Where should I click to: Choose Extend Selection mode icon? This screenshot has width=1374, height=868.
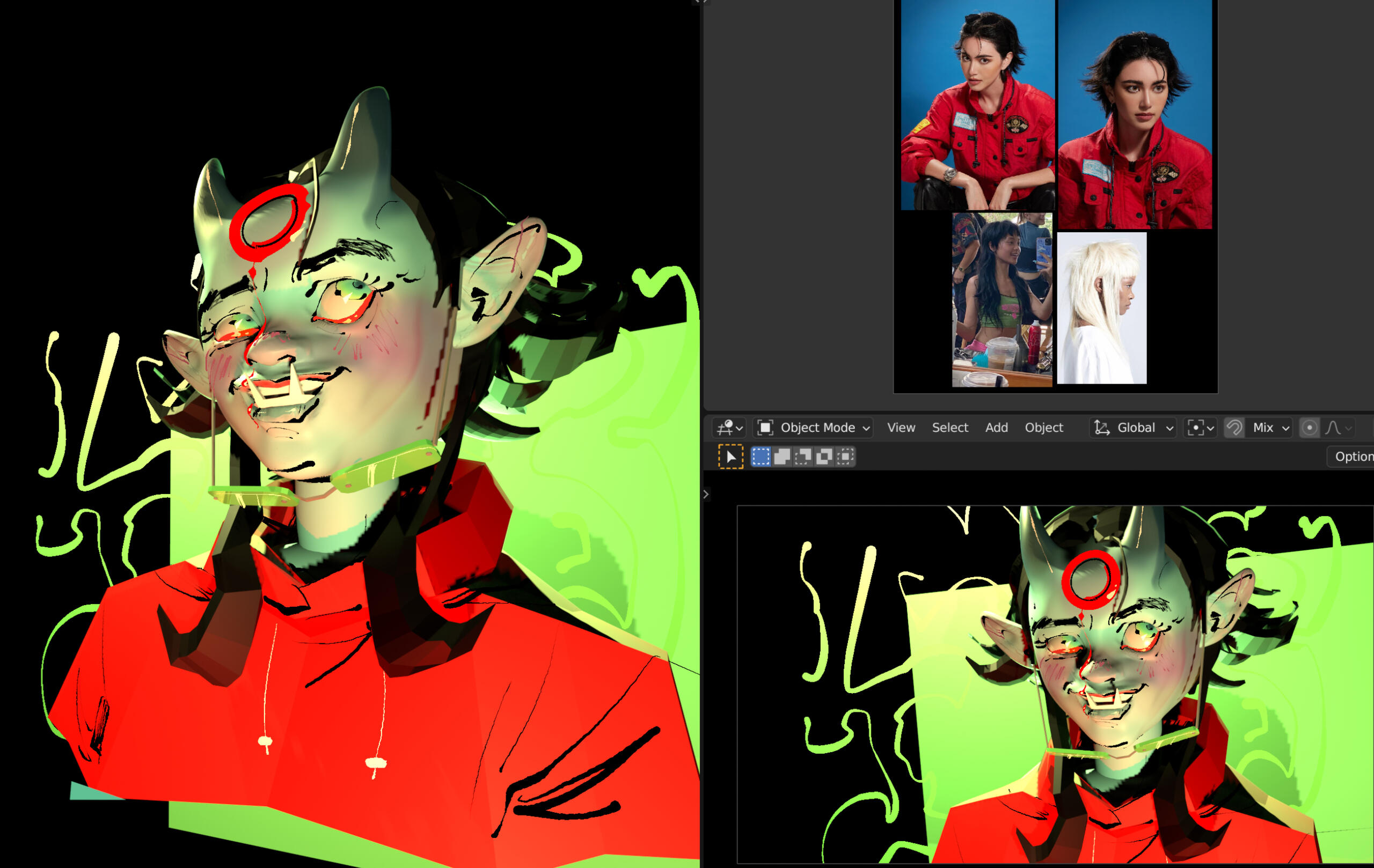coord(781,457)
